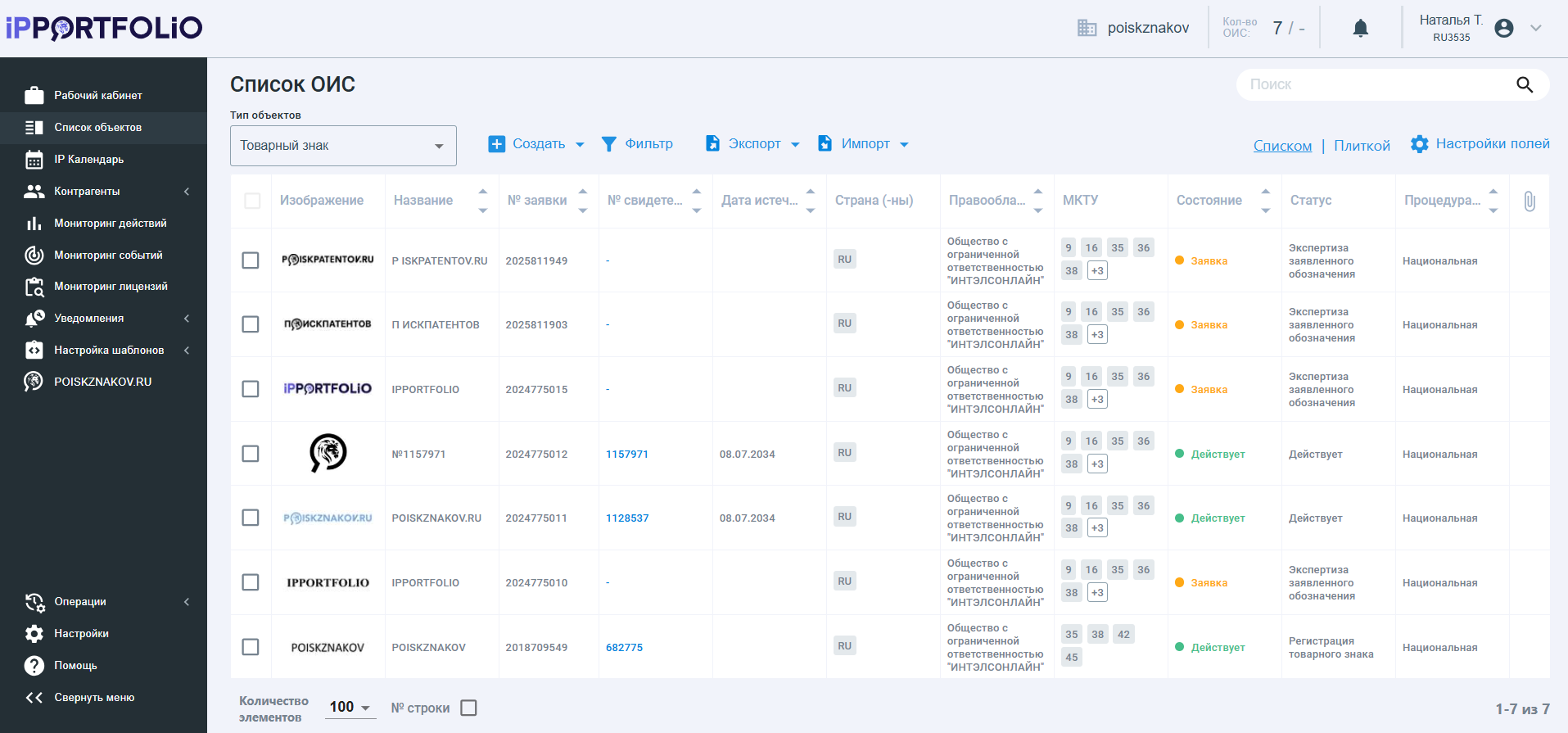Enable the row number checkbox
The height and width of the screenshot is (733, 1568).
(468, 708)
